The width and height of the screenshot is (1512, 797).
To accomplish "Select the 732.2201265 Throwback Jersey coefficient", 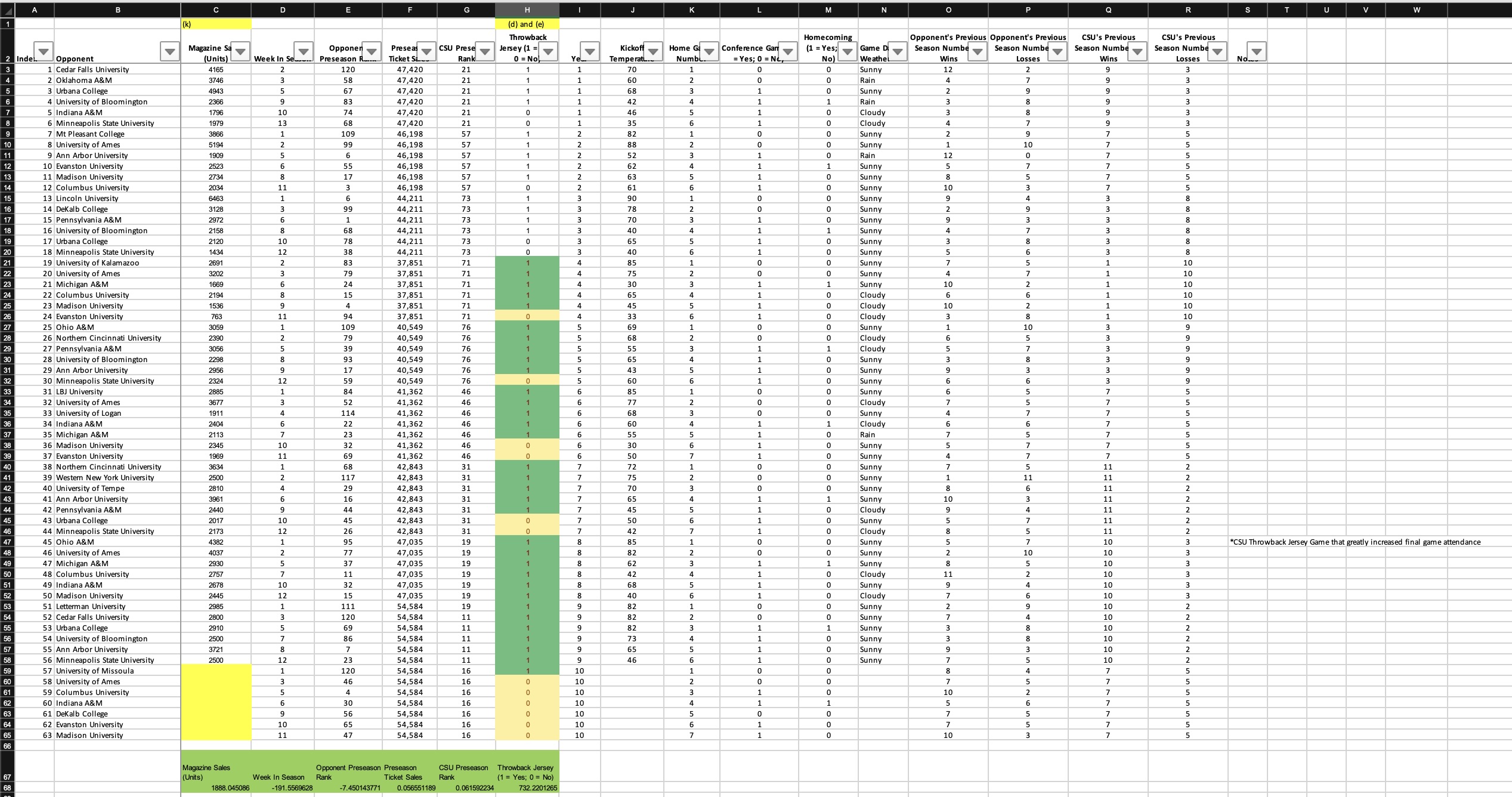I will pos(527,787).
